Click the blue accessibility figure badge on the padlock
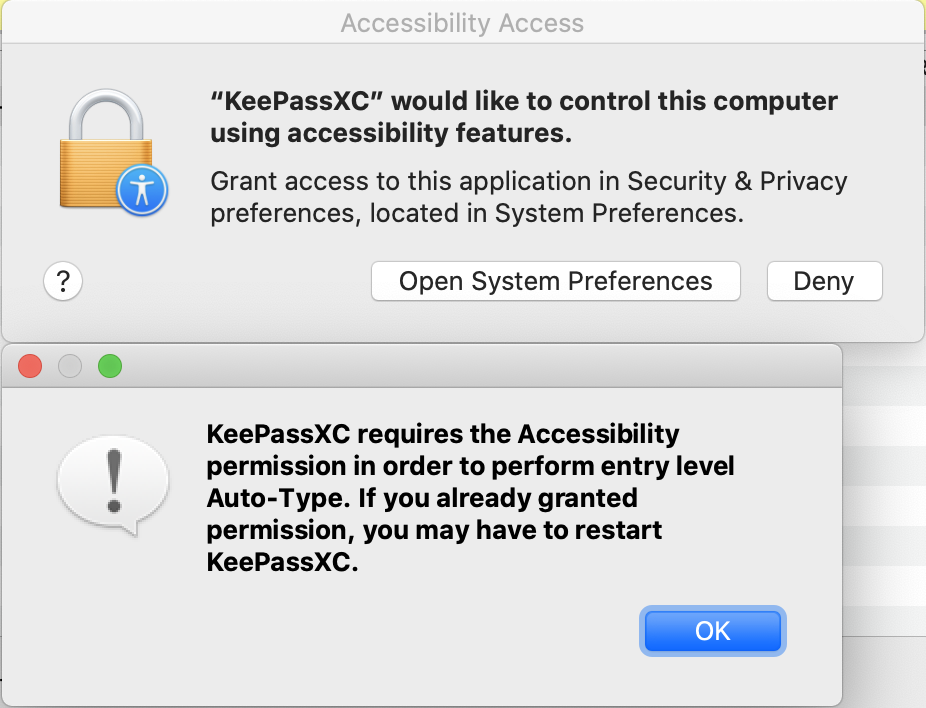 click(x=140, y=190)
